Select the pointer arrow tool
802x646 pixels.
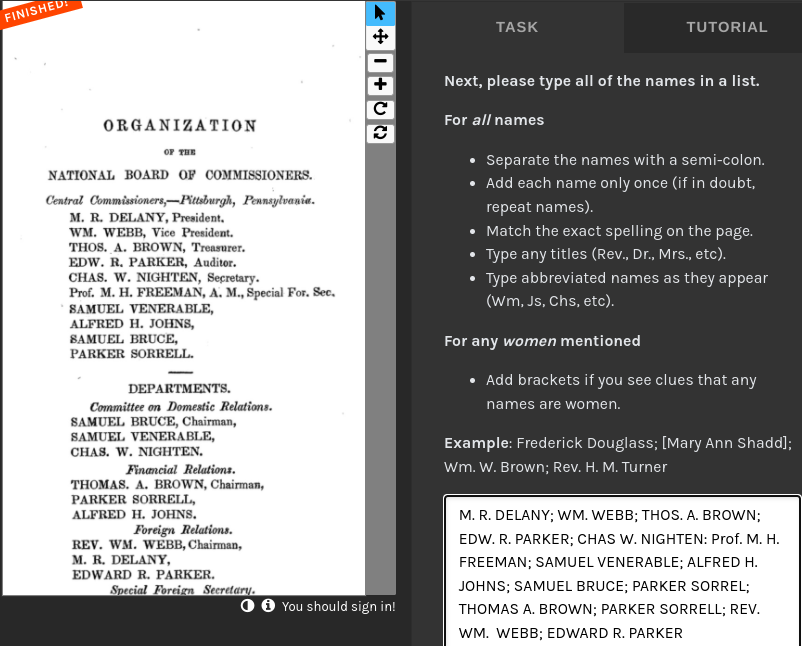(x=380, y=13)
